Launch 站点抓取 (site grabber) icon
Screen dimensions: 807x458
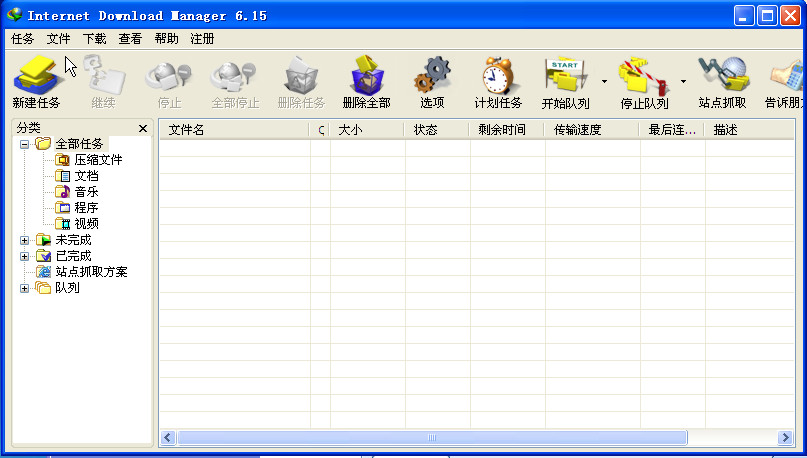pos(723,81)
